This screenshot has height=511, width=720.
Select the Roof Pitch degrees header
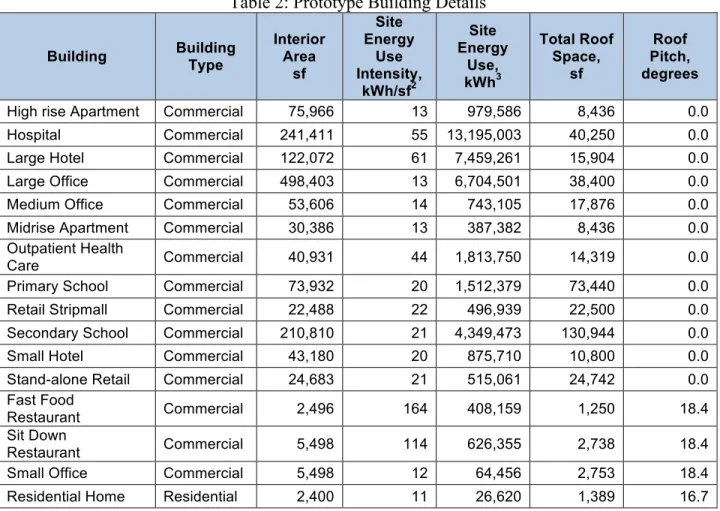click(x=670, y=56)
